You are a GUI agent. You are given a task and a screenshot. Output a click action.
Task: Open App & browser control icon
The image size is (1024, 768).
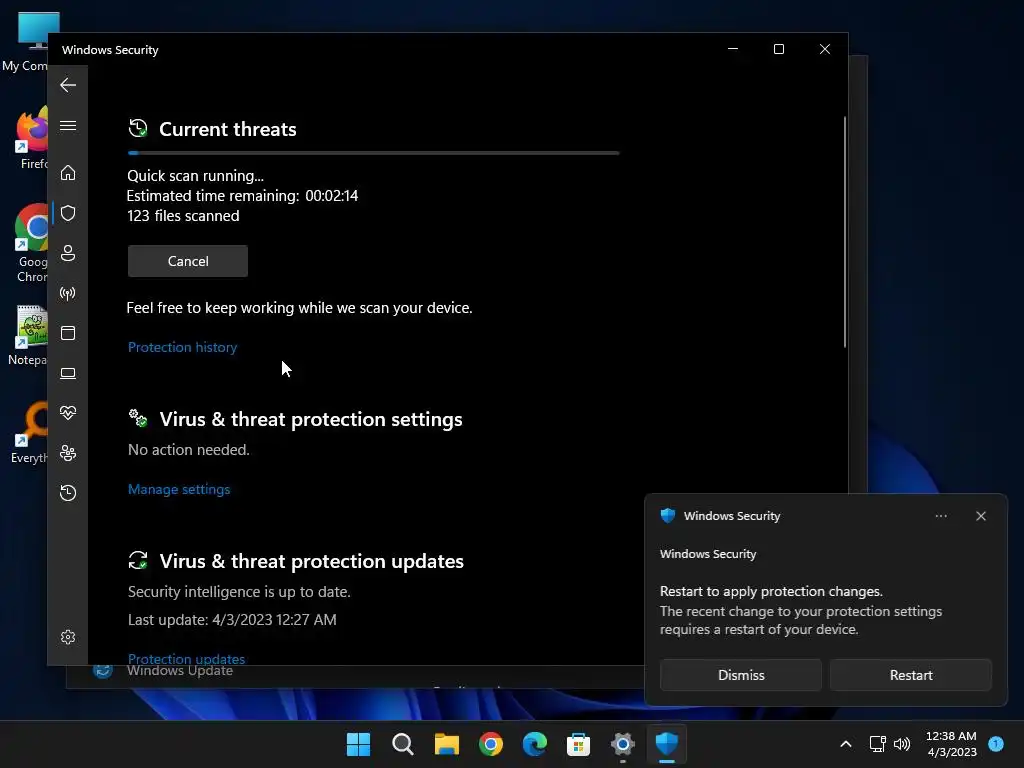[x=68, y=333]
